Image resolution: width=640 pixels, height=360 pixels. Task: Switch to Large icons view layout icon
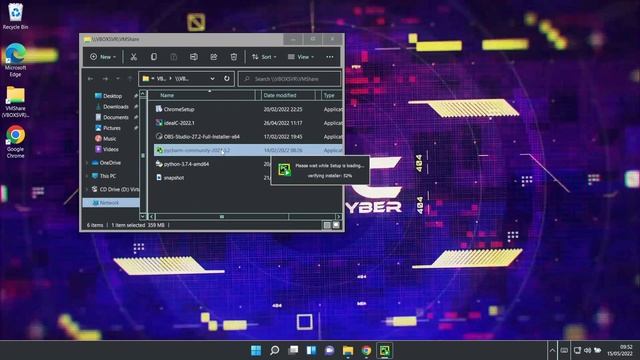(336, 225)
